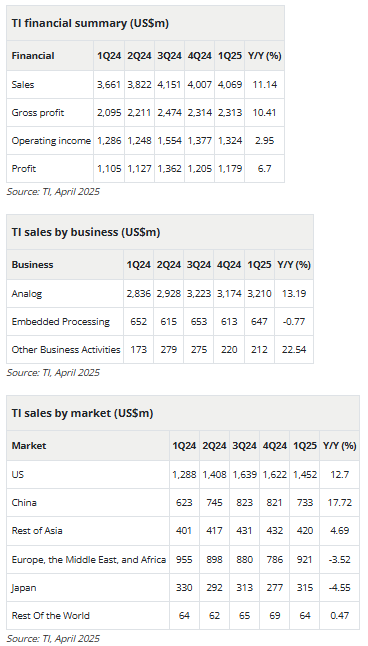Click the Business column header

click(x=33, y=264)
